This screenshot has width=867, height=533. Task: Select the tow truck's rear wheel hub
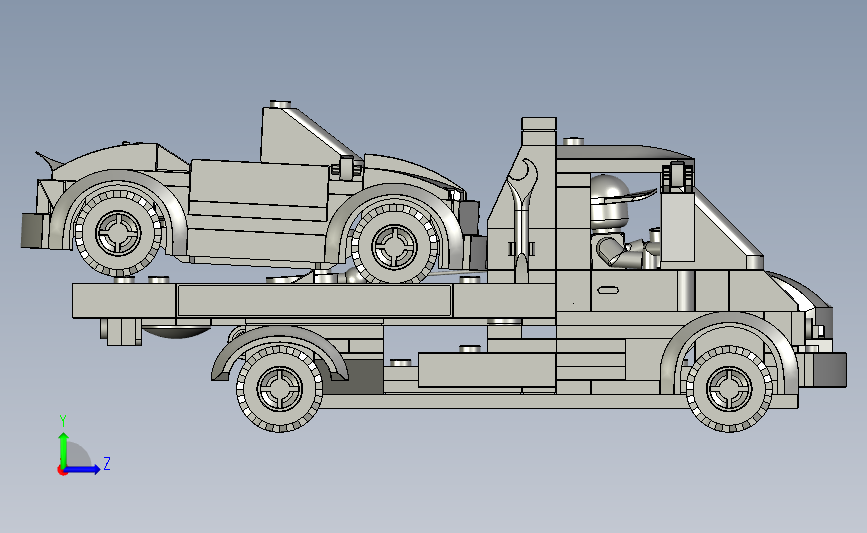point(280,388)
